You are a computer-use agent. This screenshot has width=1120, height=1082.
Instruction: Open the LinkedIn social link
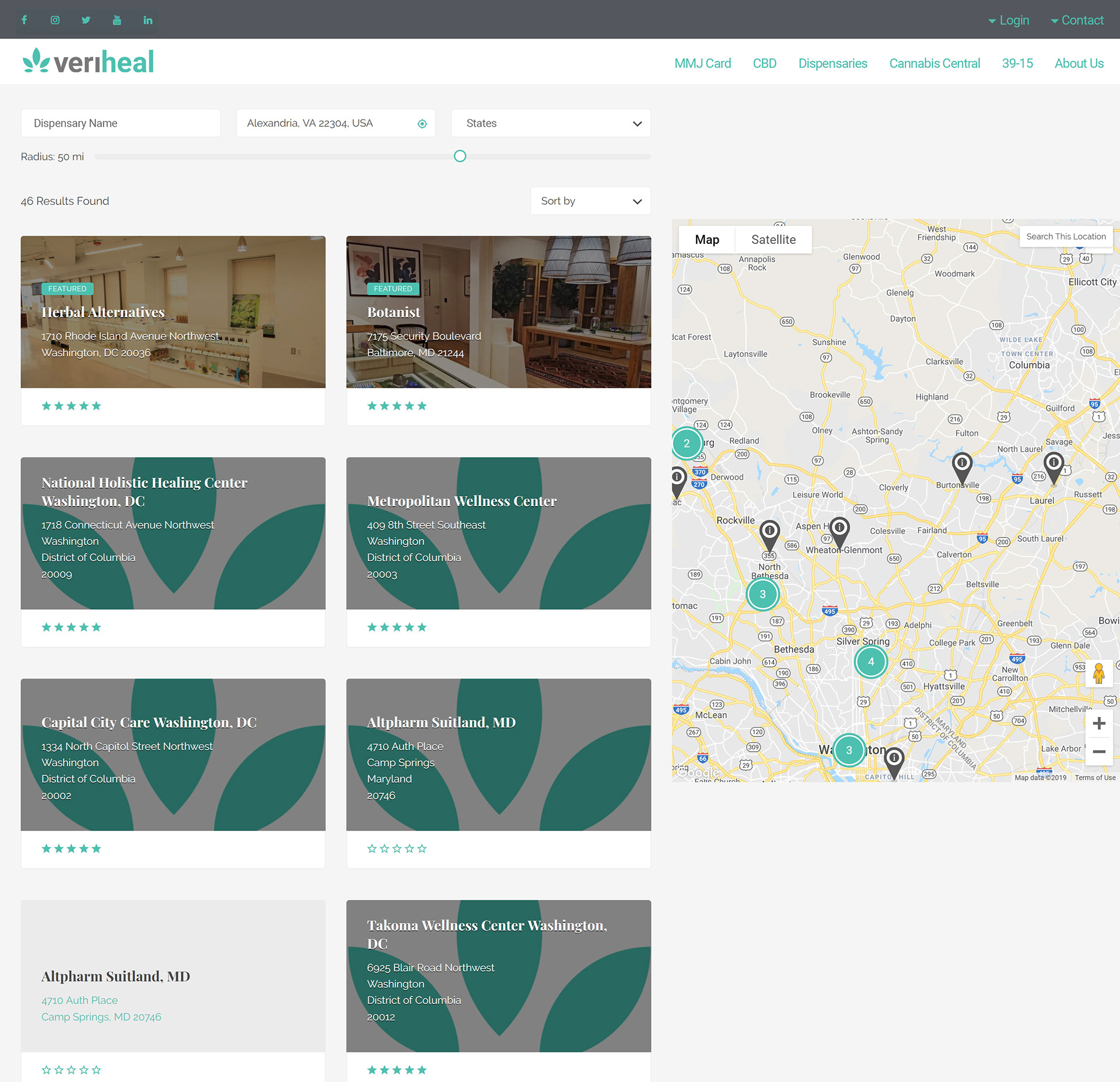click(148, 20)
